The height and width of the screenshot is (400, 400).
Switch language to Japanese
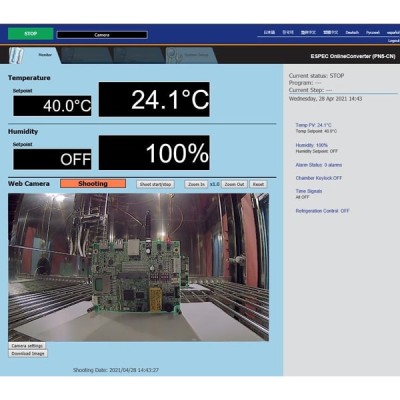pos(269,33)
